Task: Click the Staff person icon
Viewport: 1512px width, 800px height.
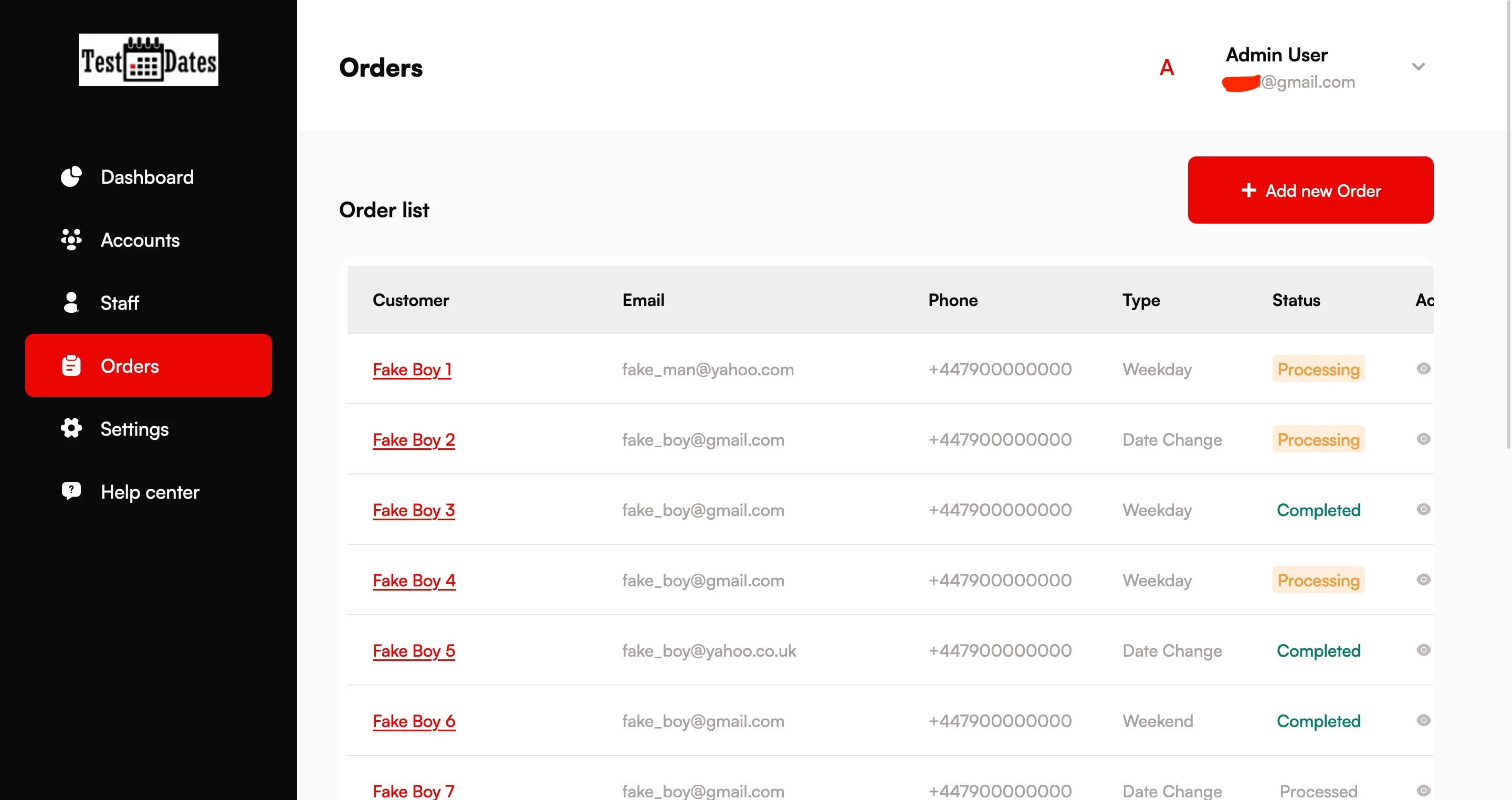Action: pos(71,302)
